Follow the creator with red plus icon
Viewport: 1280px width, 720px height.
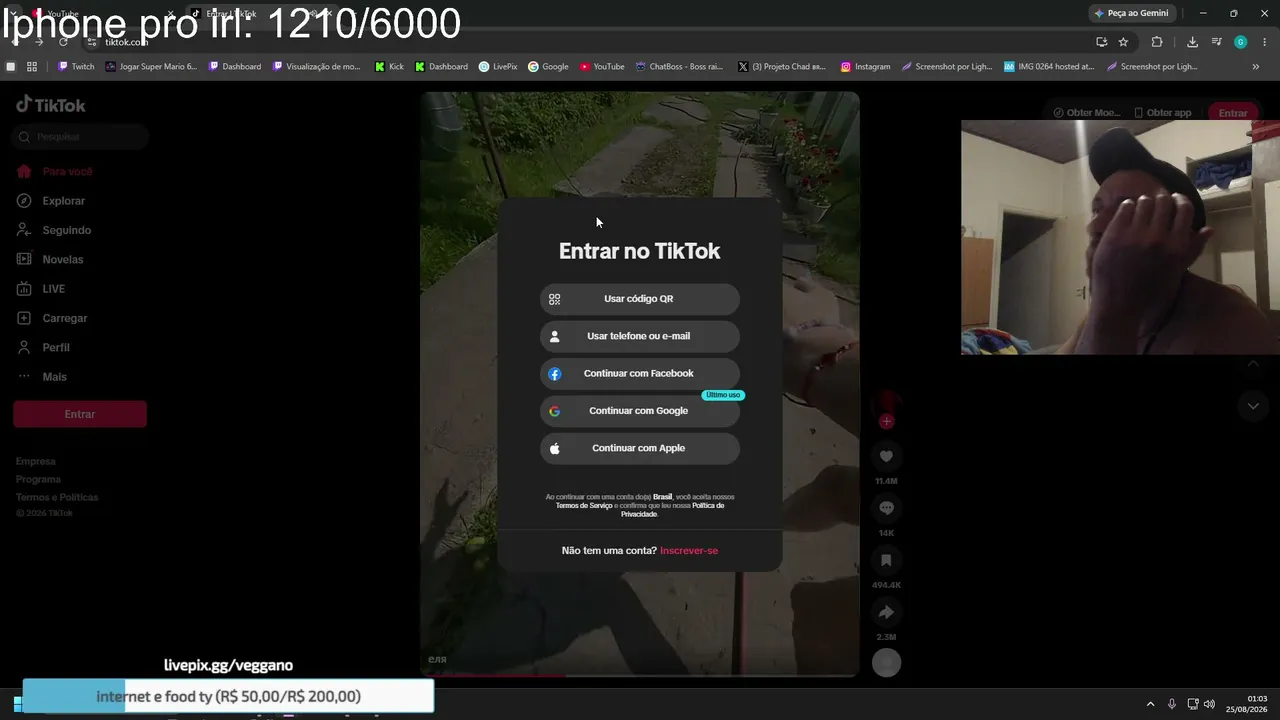coord(886,421)
